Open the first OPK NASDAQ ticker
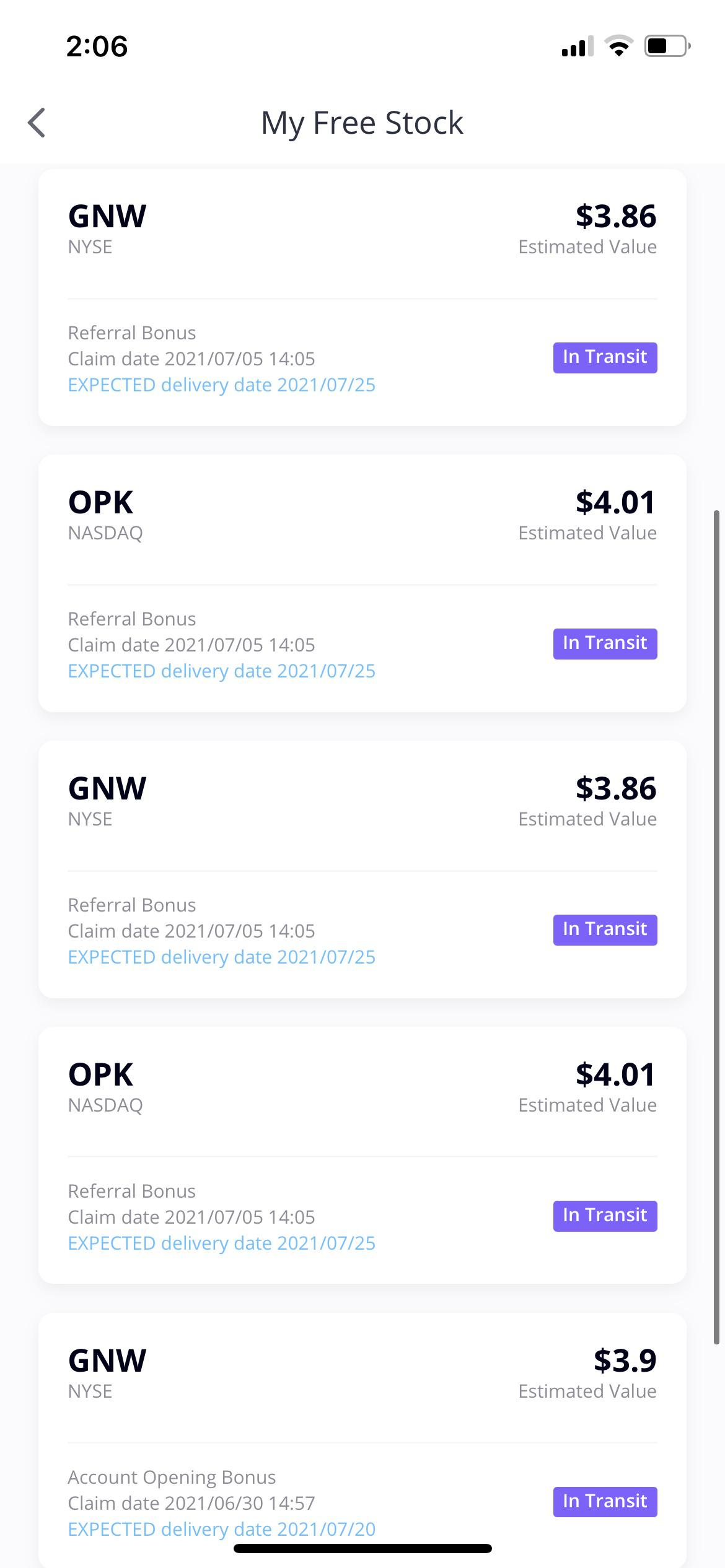This screenshot has height=1568, width=725. (x=100, y=503)
